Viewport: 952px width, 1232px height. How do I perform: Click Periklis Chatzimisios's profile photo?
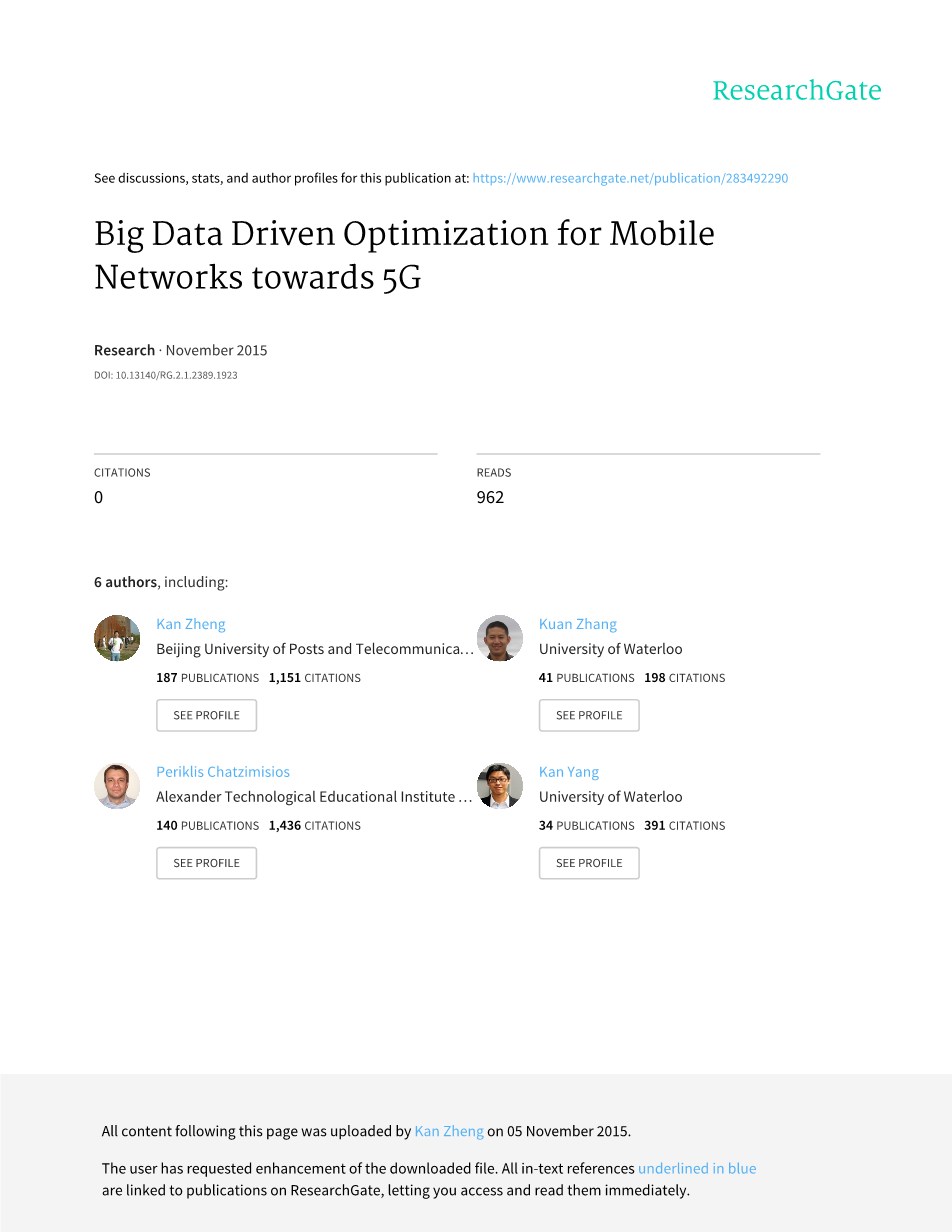coord(117,786)
